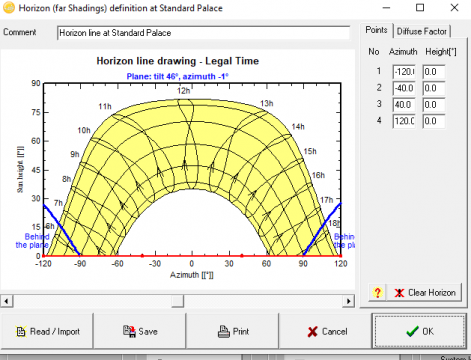This screenshot has width=471, height=360.
Task: Click the Print button
Action: 232,331
